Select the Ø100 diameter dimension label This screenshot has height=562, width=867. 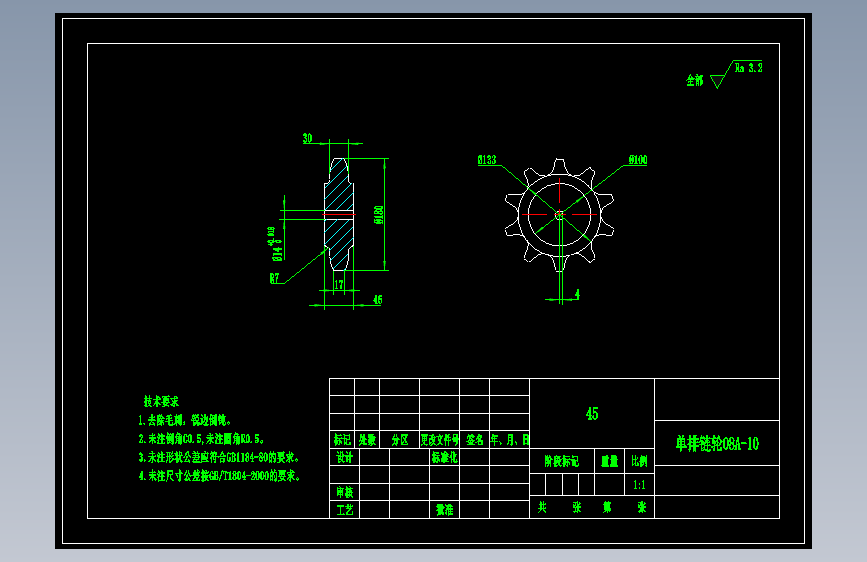(x=638, y=160)
